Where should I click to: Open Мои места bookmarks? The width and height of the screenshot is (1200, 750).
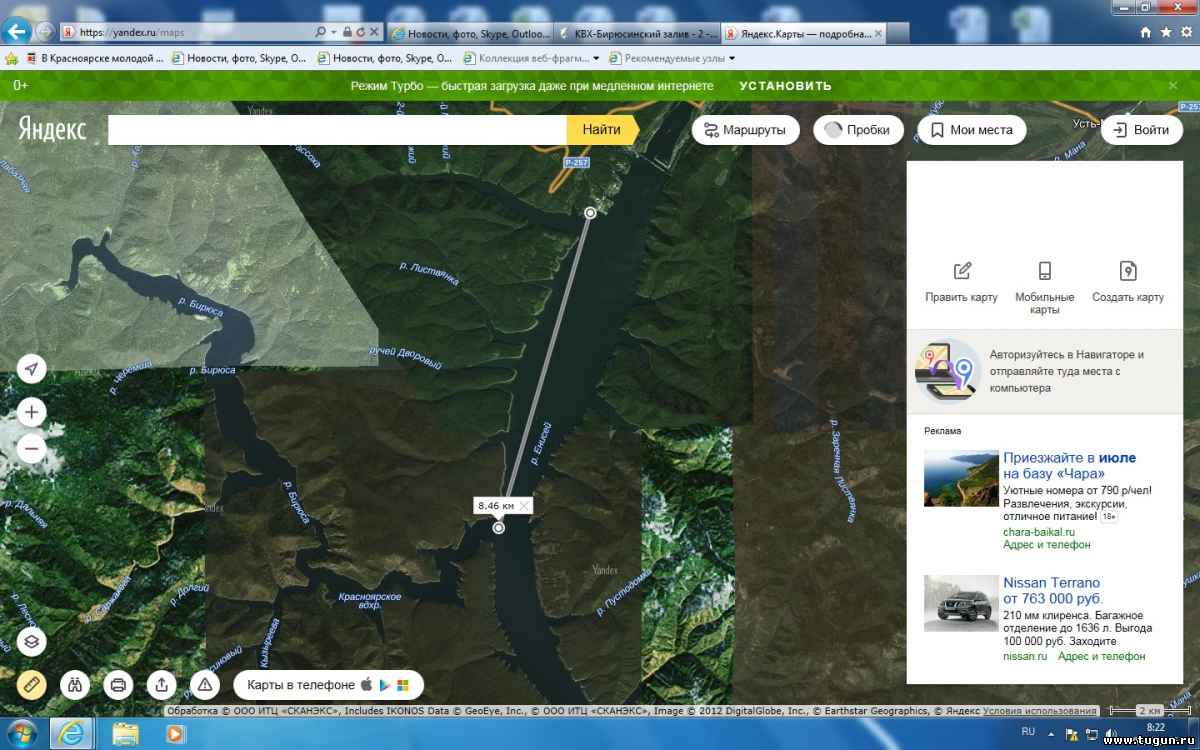[971, 130]
